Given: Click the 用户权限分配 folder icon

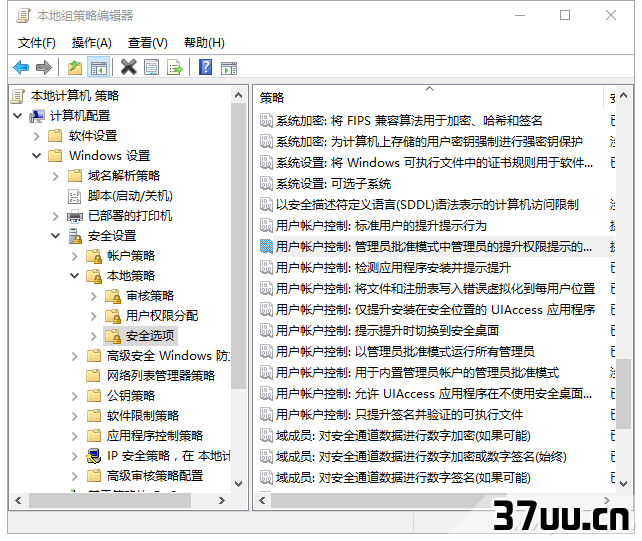Looking at the screenshot, I should tap(113, 316).
